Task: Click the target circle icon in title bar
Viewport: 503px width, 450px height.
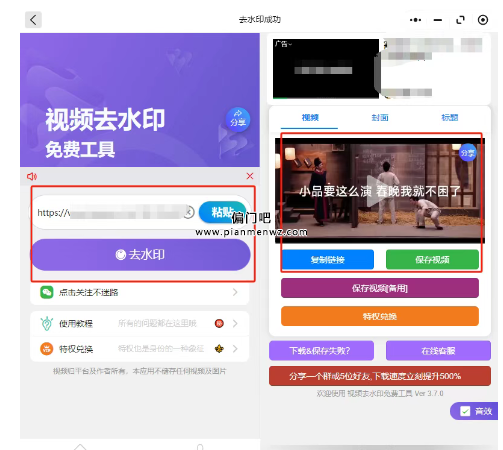Action: (x=483, y=20)
